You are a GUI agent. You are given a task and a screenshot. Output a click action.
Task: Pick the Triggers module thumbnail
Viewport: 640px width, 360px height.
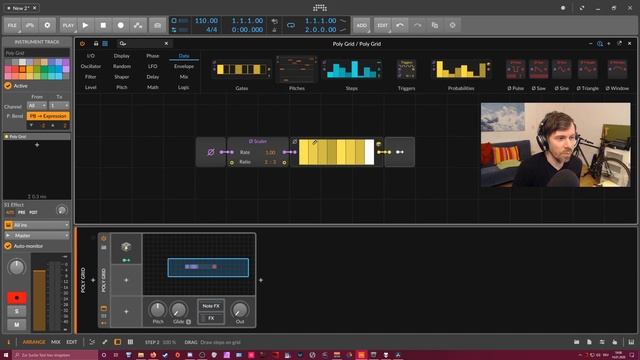click(x=406, y=69)
